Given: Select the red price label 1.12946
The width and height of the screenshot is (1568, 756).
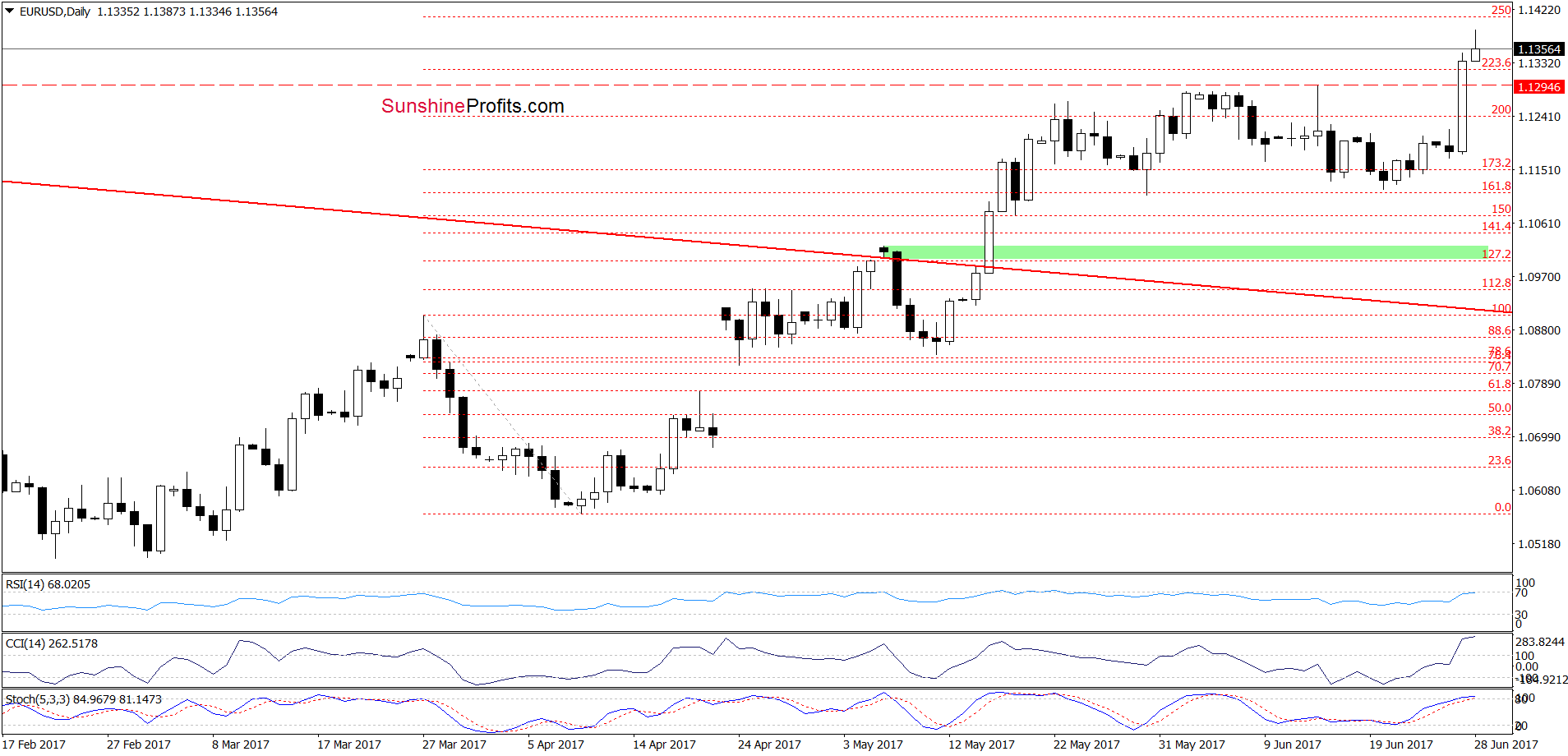Looking at the screenshot, I should point(1538,87).
